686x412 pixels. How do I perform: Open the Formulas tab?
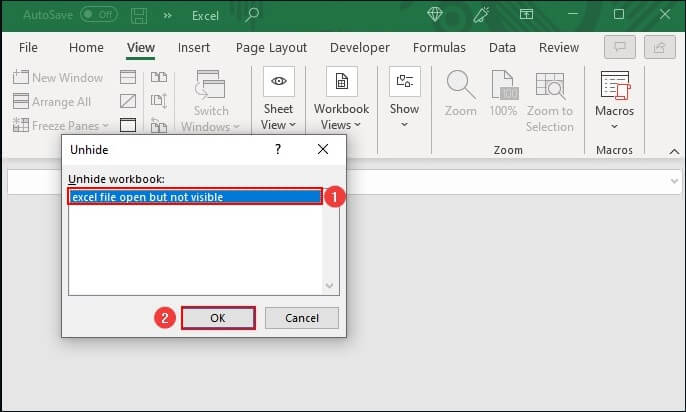pyautogui.click(x=439, y=47)
